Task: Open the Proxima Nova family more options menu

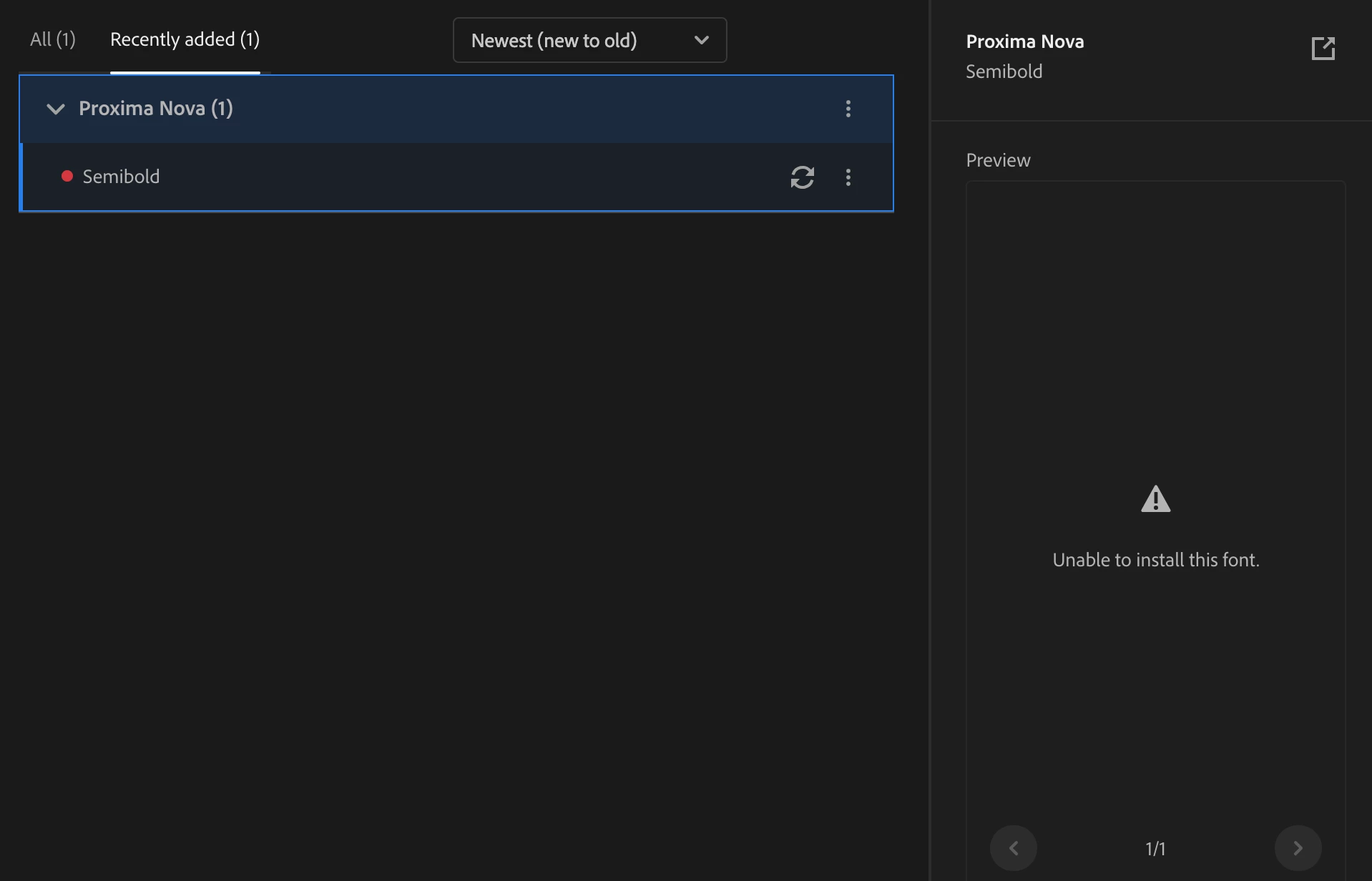Action: 848,109
